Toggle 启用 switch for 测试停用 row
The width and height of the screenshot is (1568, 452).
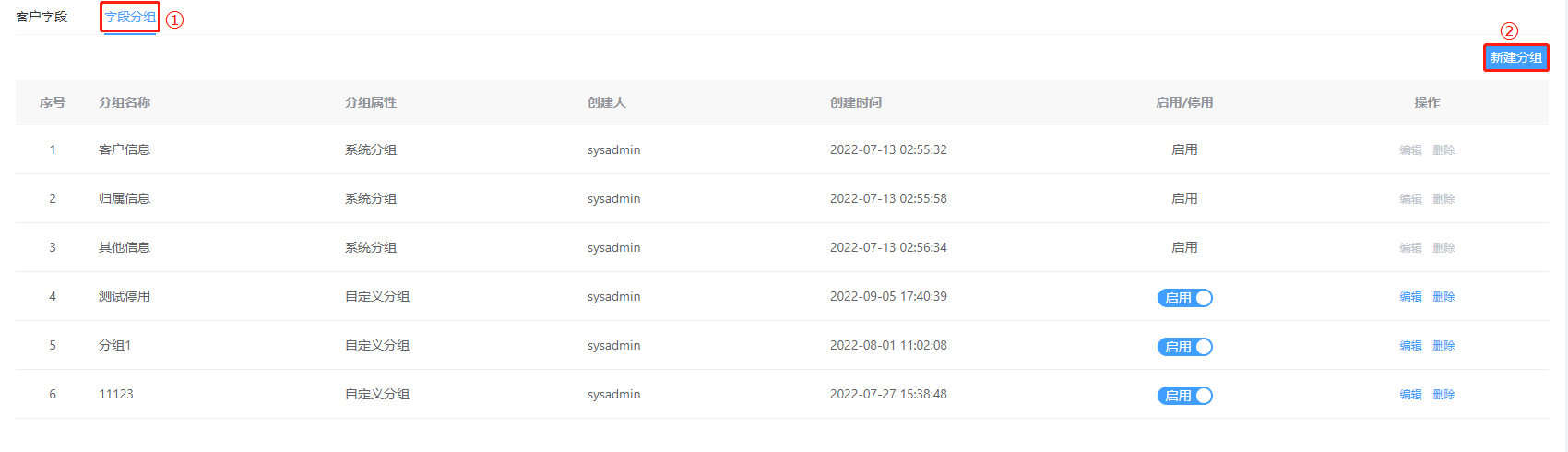[x=1184, y=297]
